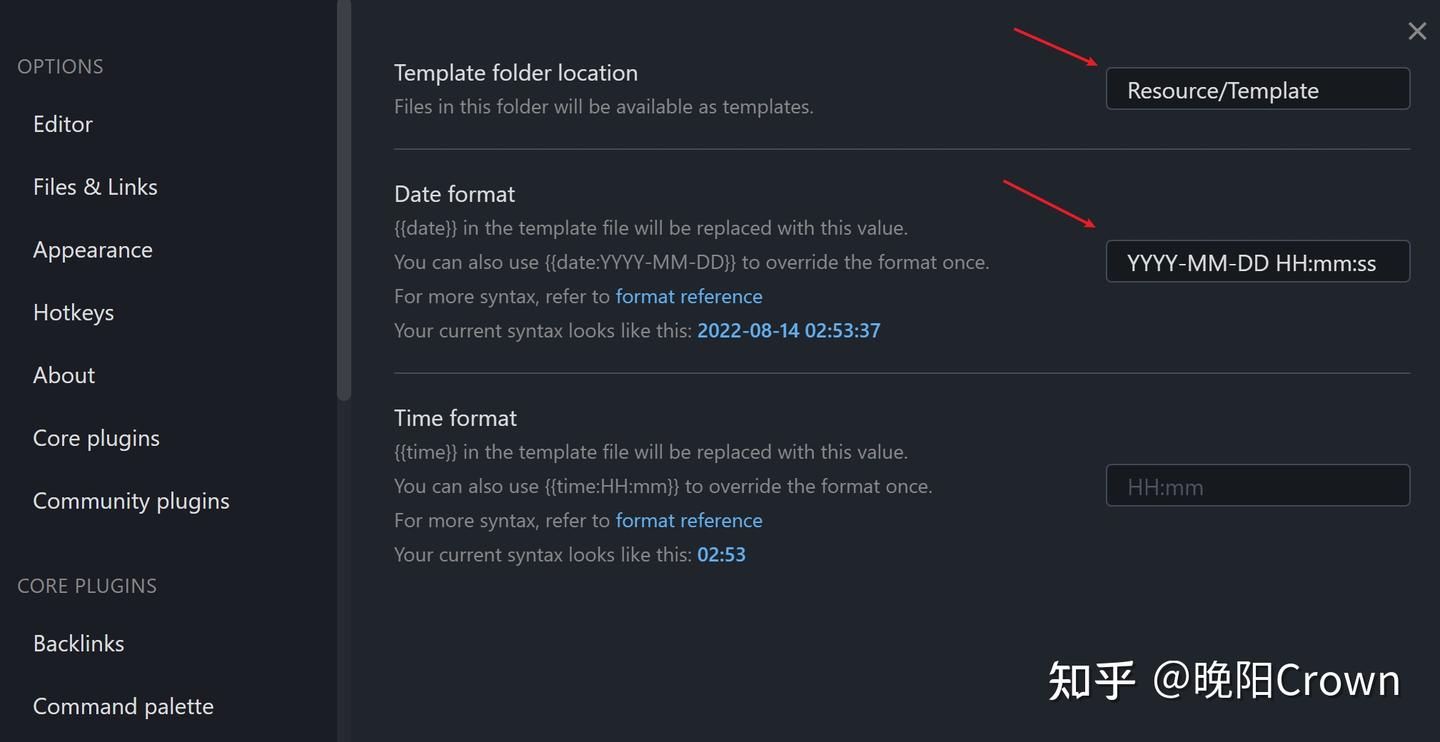Click the Template folder location title
Viewport: 1440px width, 742px height.
click(x=516, y=73)
